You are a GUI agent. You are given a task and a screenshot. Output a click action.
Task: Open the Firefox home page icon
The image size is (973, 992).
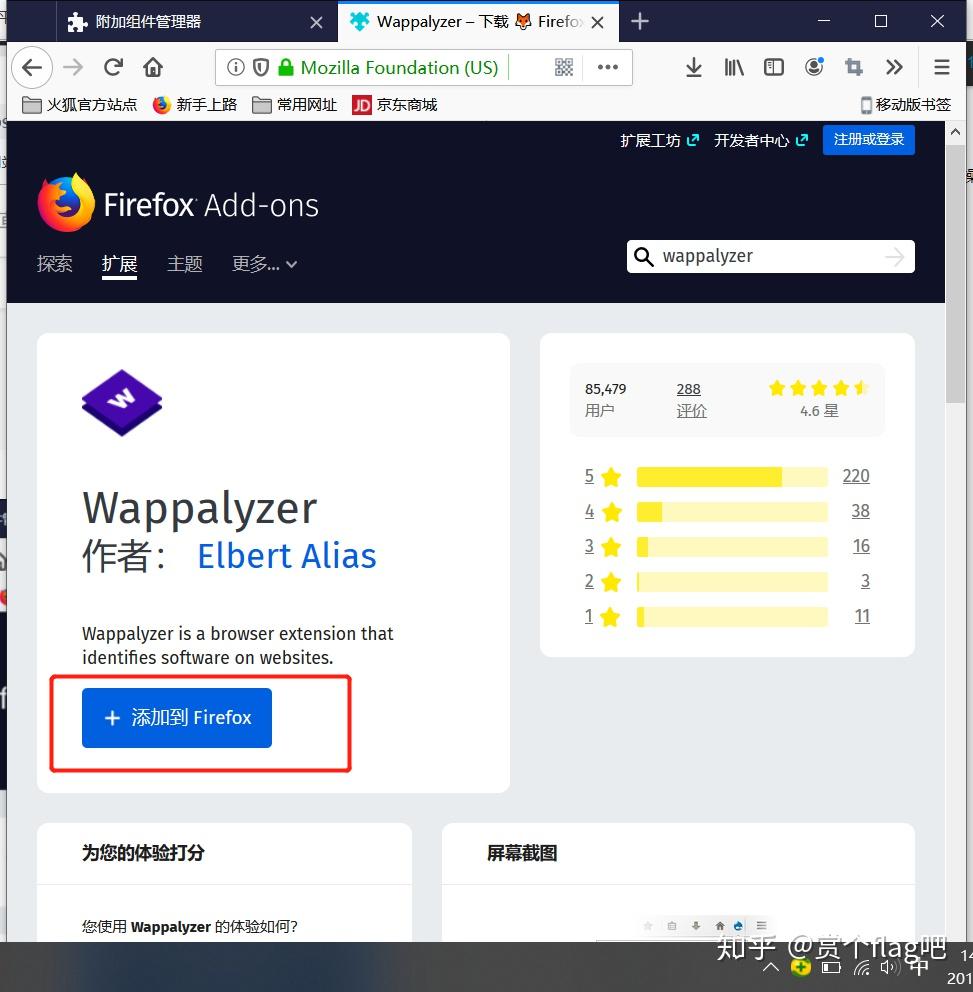[153, 67]
